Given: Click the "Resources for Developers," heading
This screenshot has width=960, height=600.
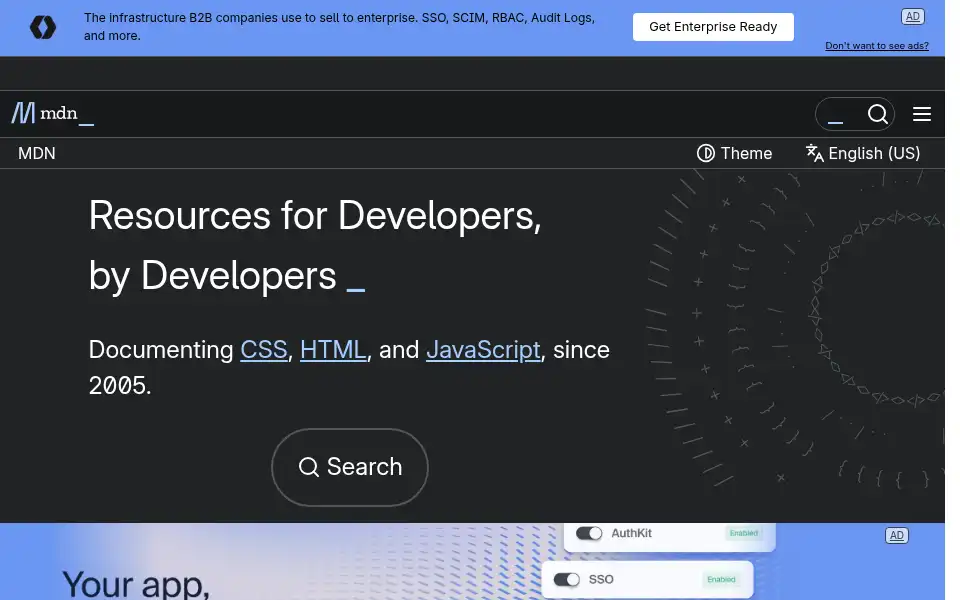Looking at the screenshot, I should 315,216.
